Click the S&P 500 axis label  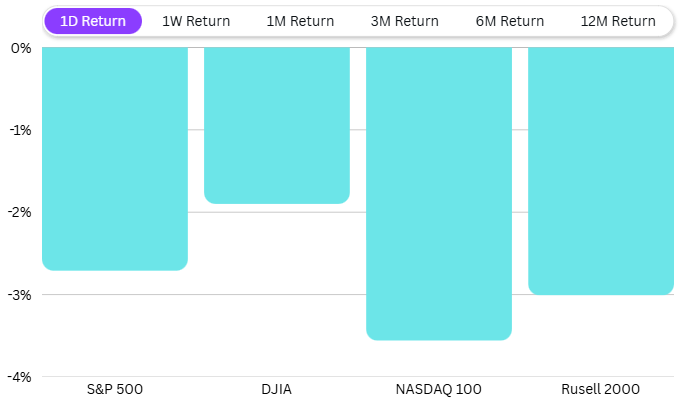click(115, 389)
